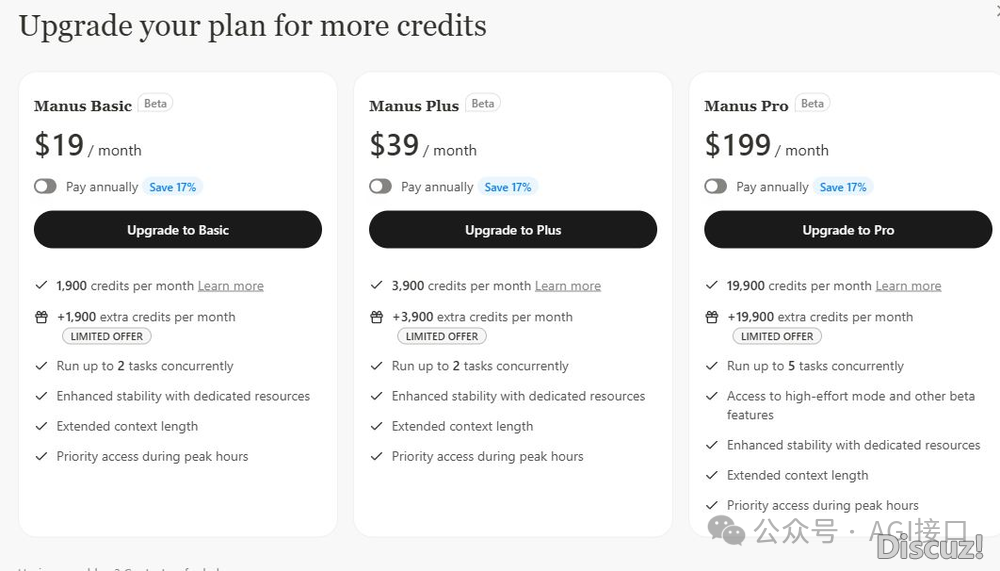Enable Pay annually toggle for Manus Pro
The image size is (1000, 571).
(x=715, y=187)
